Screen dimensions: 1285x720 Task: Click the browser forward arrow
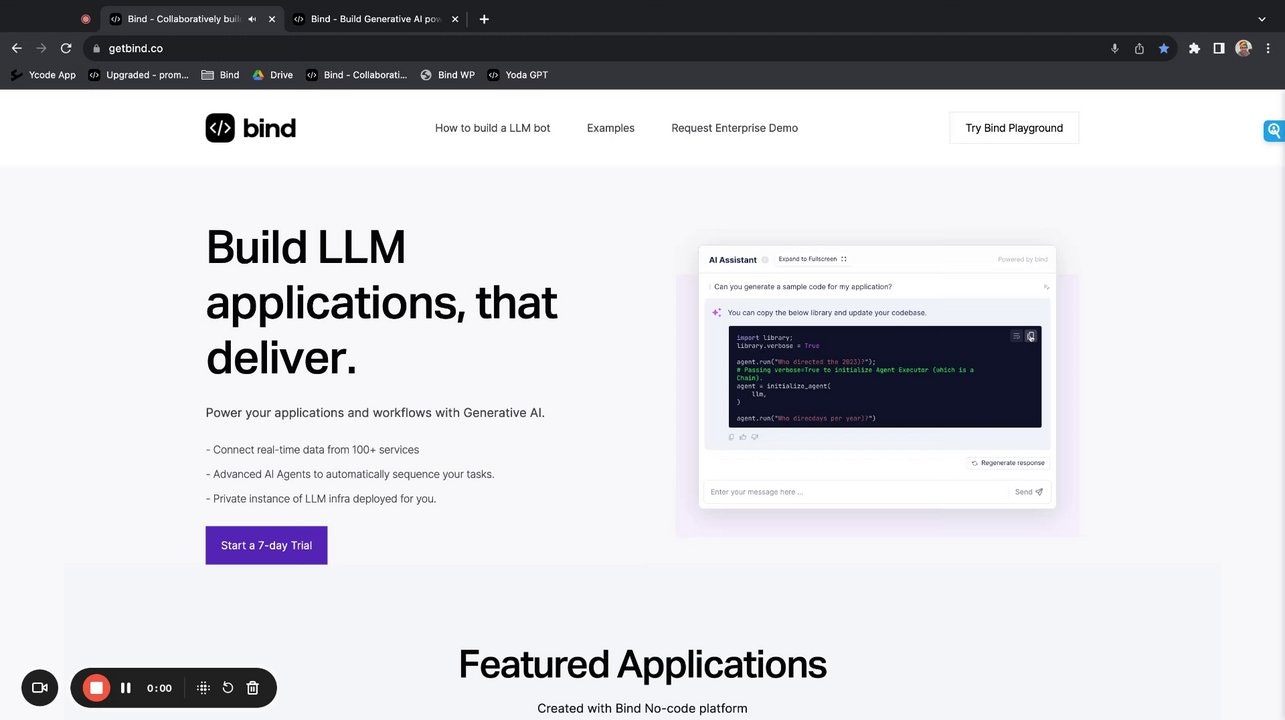pos(41,48)
